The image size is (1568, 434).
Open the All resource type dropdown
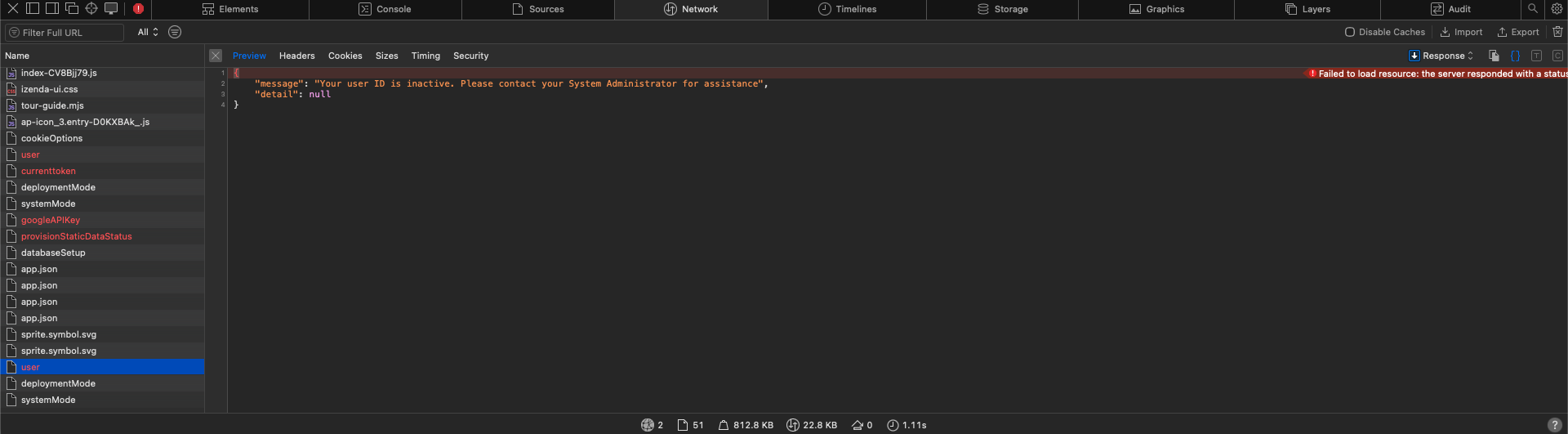tap(148, 32)
